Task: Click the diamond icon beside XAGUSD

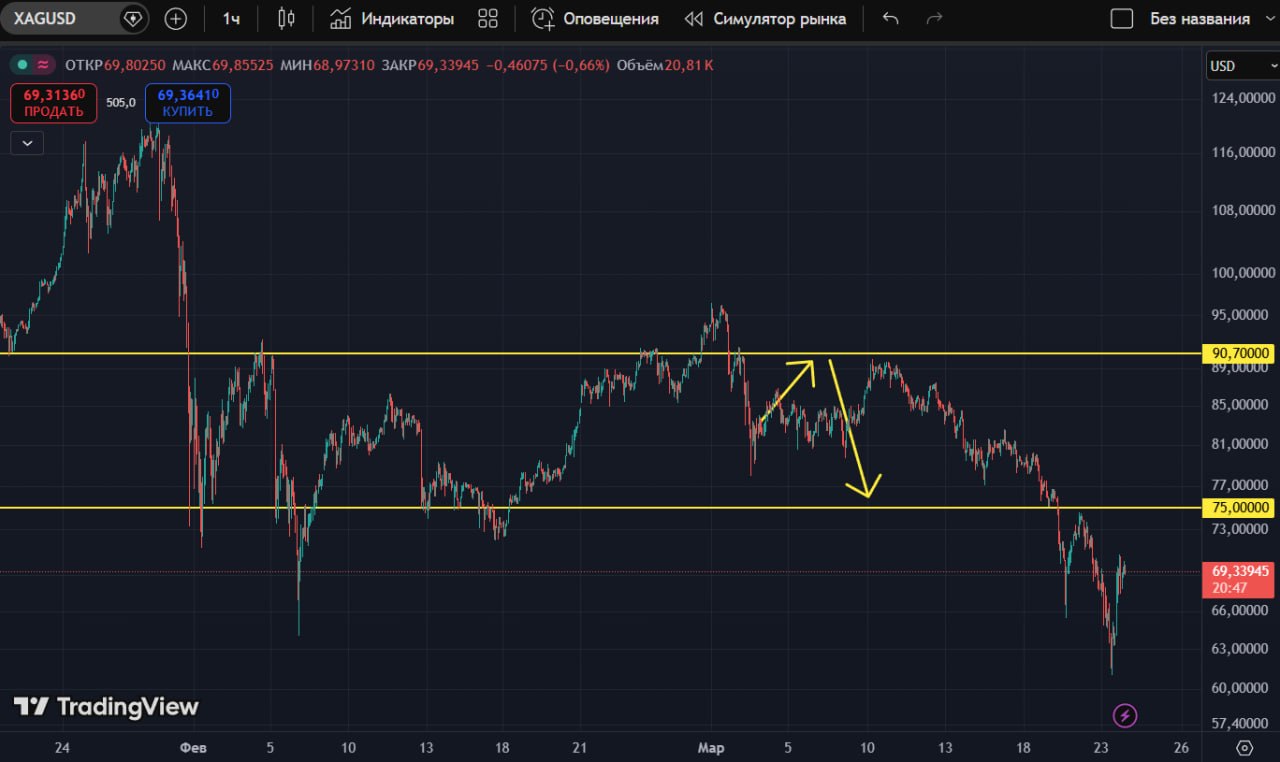Action: 132,19
